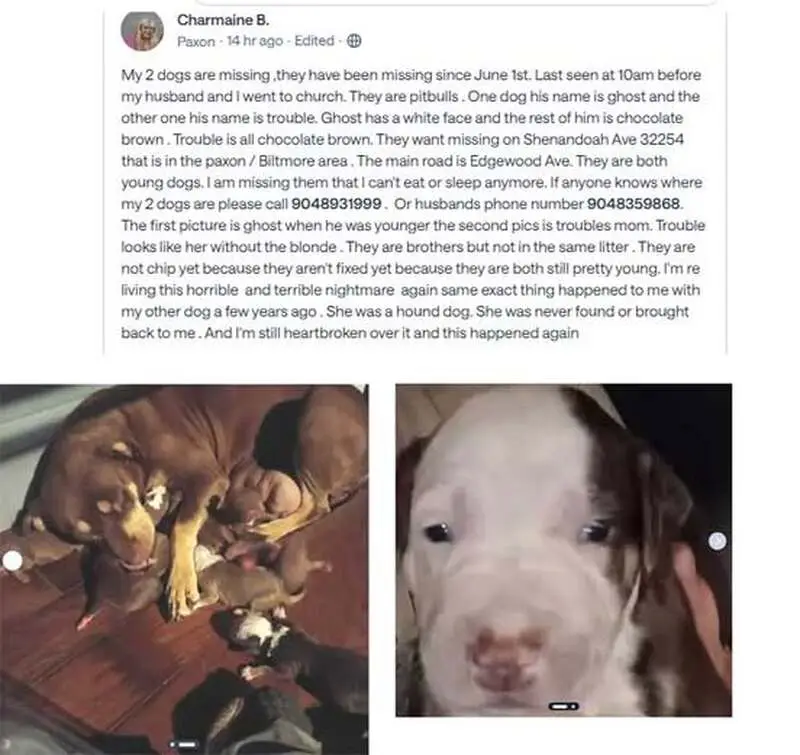Open Charmaine B.'s profile avatar
Viewport: 800px width, 755px height.
(x=142, y=31)
